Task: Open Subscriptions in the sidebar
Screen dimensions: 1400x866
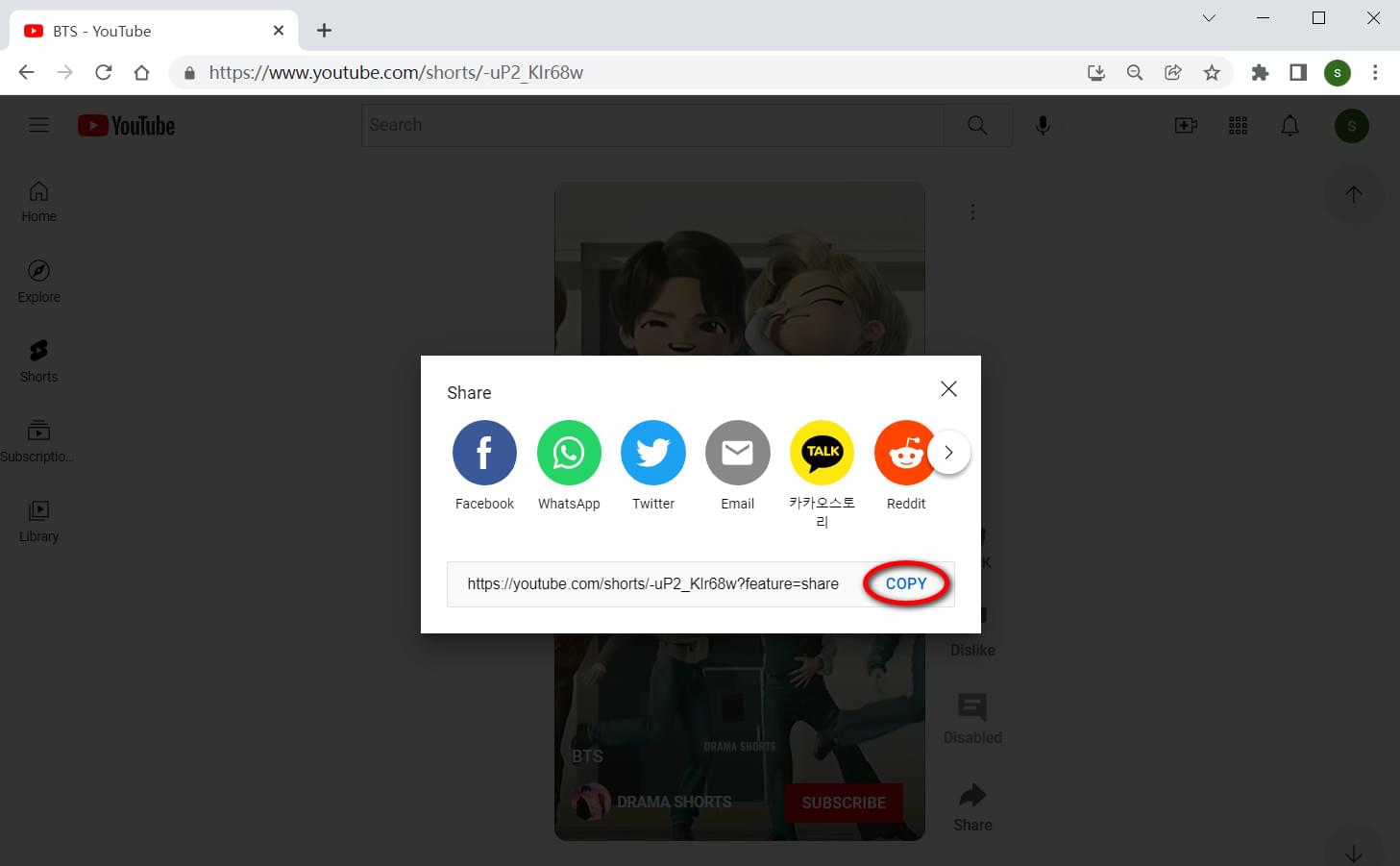Action: click(38, 441)
